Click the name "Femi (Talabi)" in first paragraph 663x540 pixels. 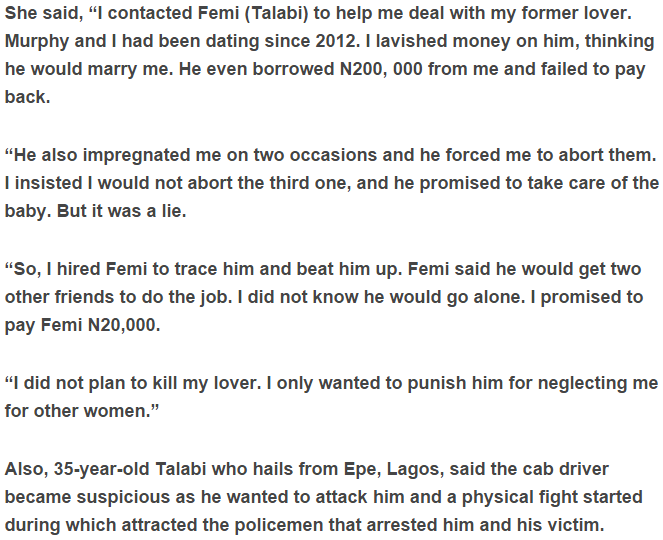point(253,14)
